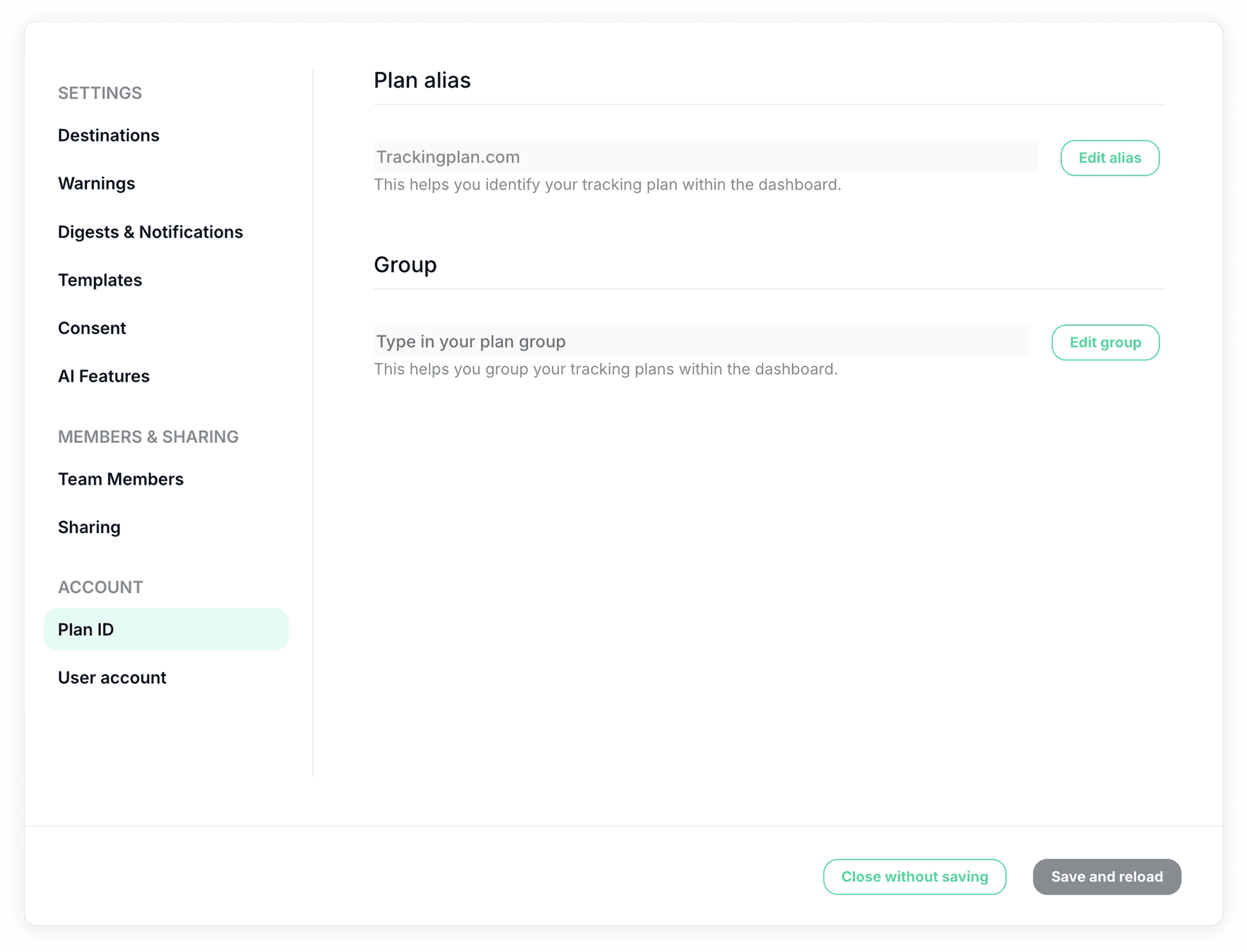Select the Plan ID sidebar item
The width and height of the screenshot is (1247, 952).
click(x=166, y=629)
